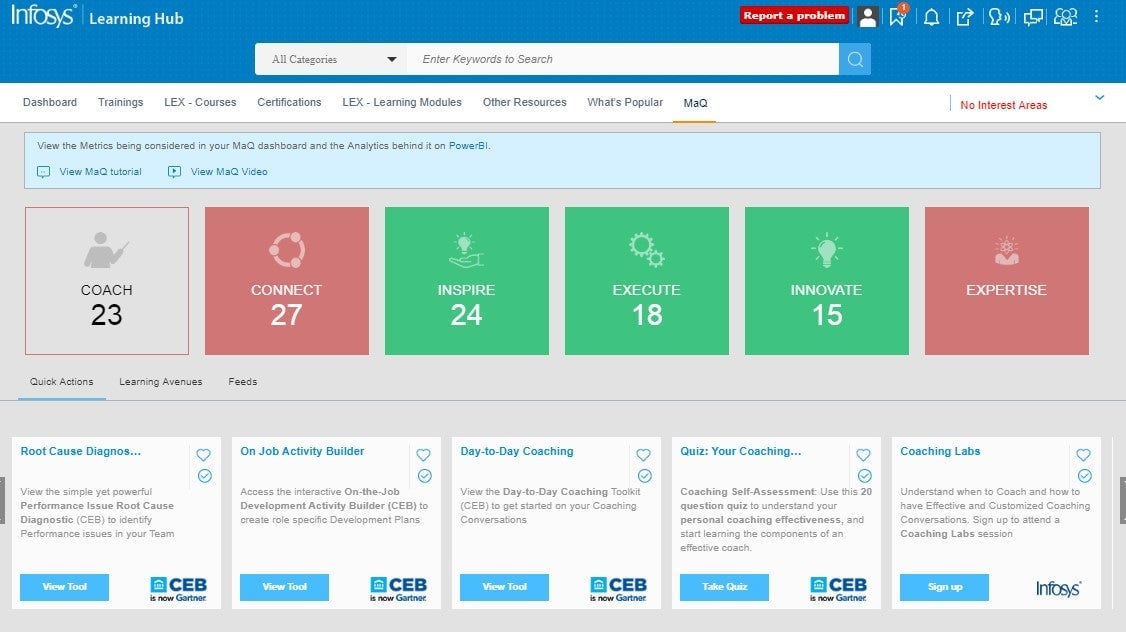Click the Take Quiz button

click(725, 587)
